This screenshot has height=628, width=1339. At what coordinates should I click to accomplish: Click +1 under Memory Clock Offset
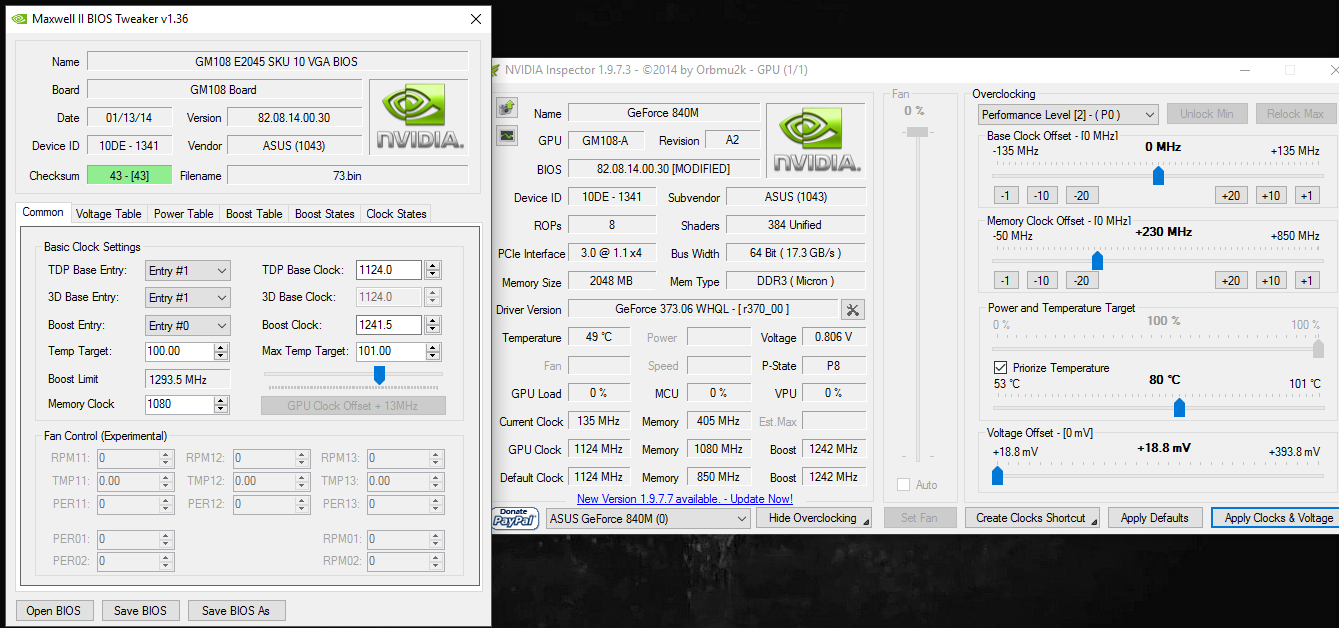click(x=1307, y=281)
